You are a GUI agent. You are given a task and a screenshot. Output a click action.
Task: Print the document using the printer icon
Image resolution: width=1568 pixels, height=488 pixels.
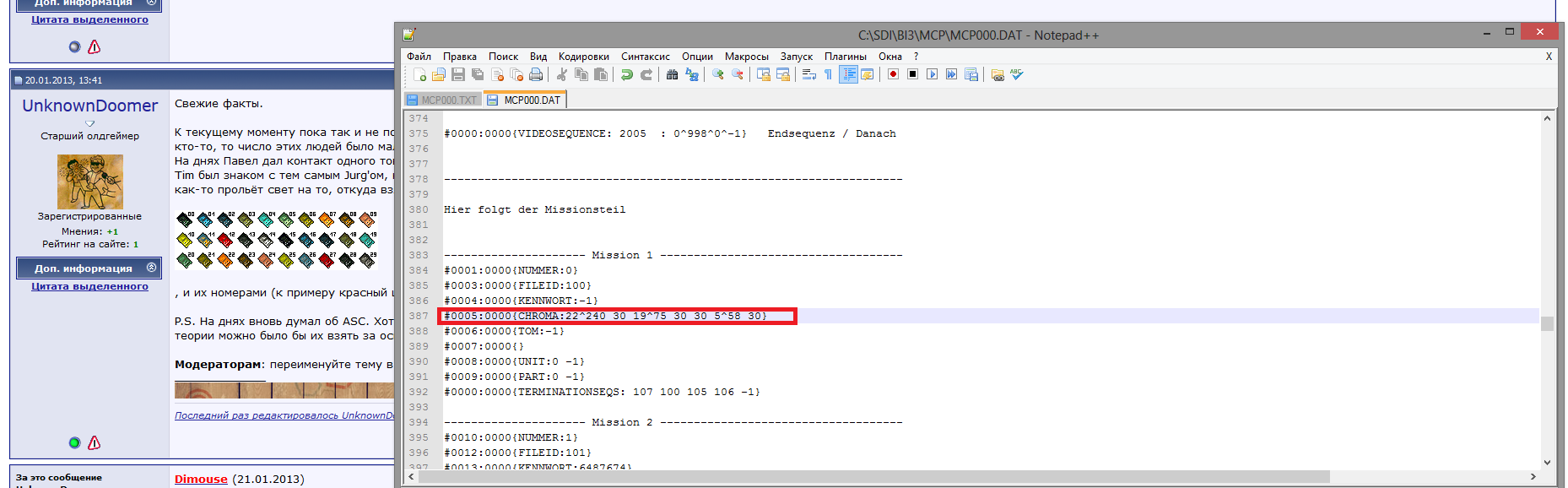(x=536, y=74)
